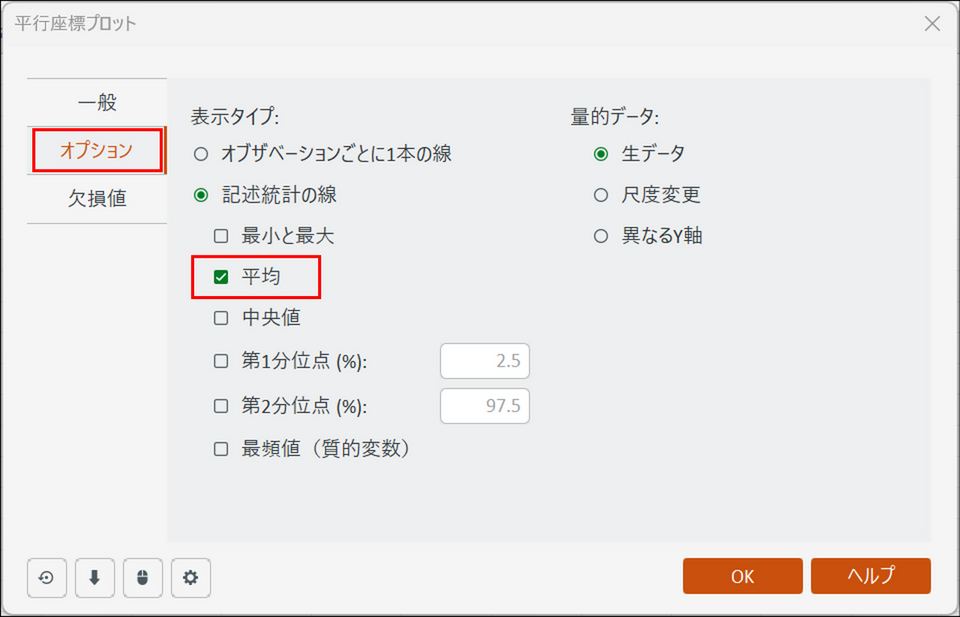Open the 欠損値 tab

coord(97,198)
